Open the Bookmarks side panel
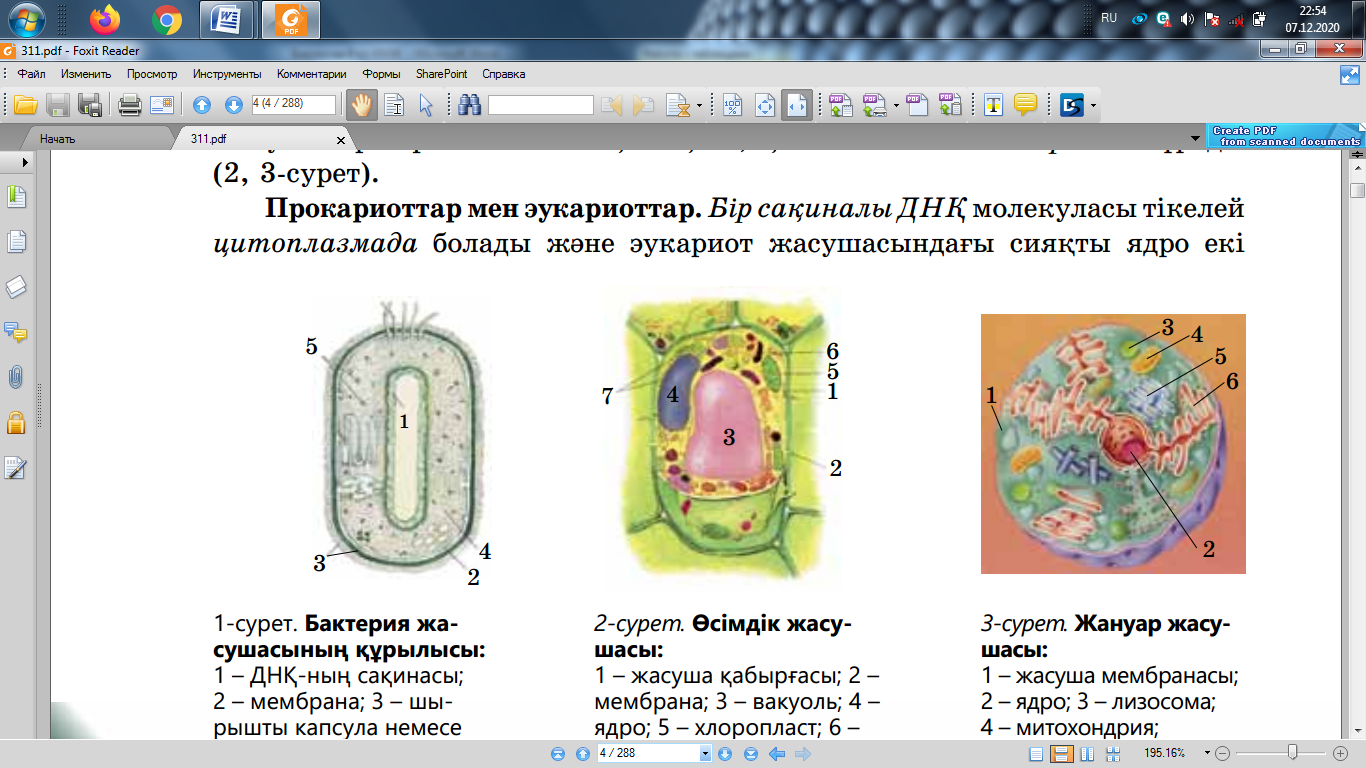1366x768 pixels. (x=16, y=197)
